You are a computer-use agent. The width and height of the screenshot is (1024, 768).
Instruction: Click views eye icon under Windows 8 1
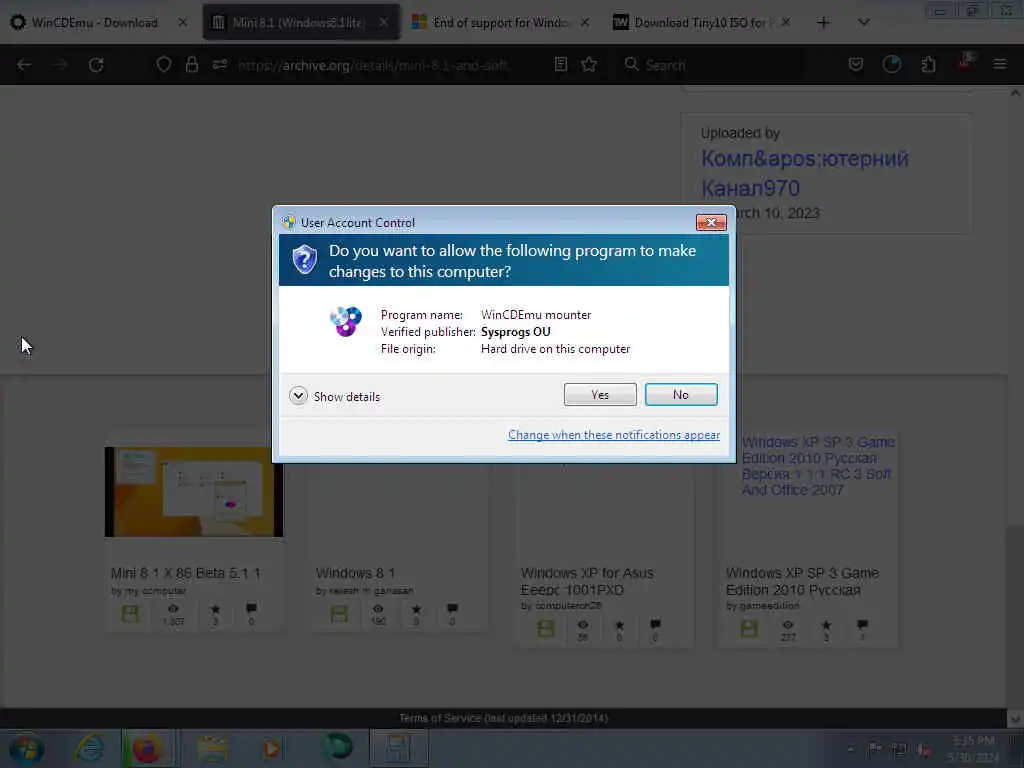(378, 609)
